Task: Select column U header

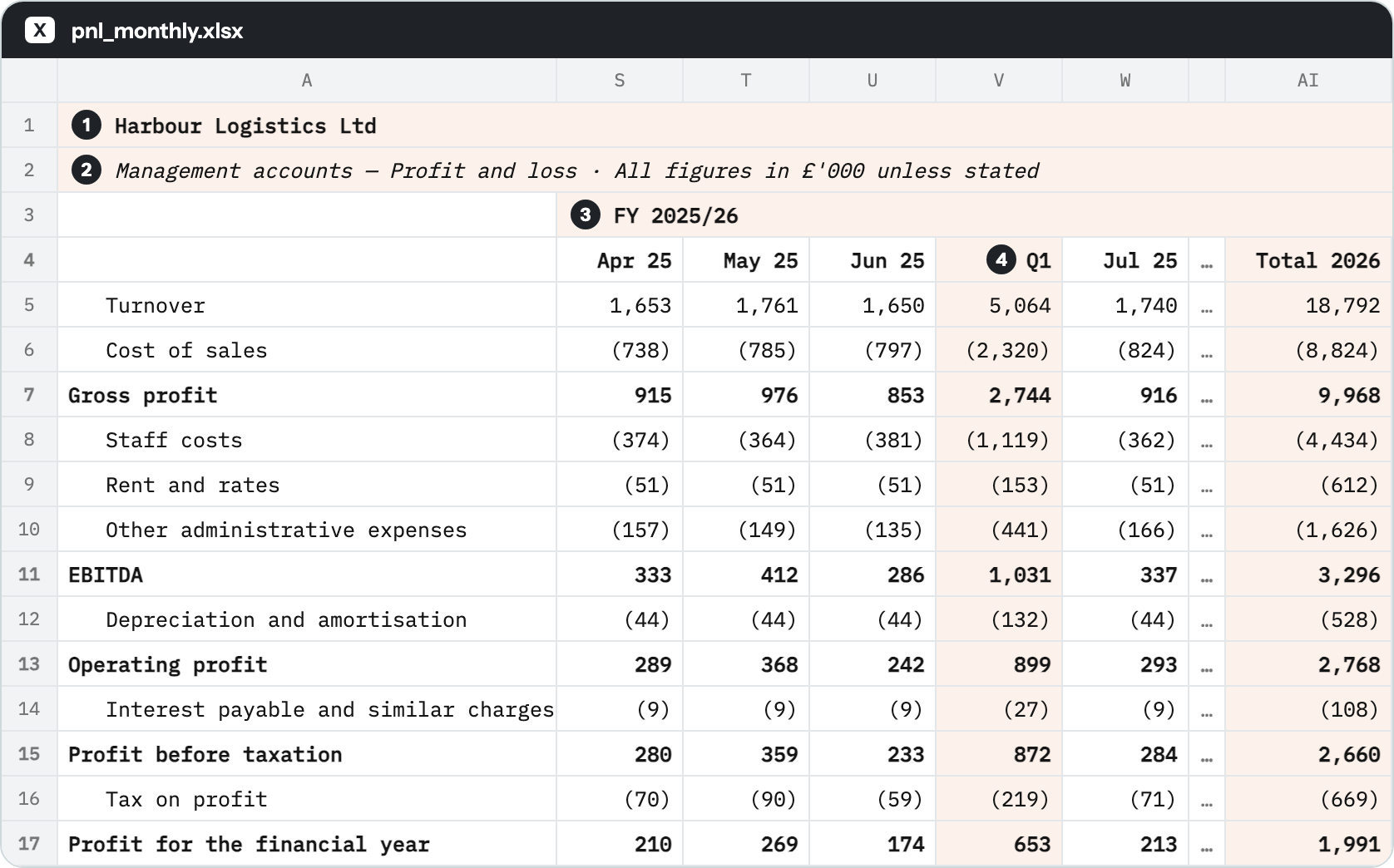Action: click(x=872, y=81)
